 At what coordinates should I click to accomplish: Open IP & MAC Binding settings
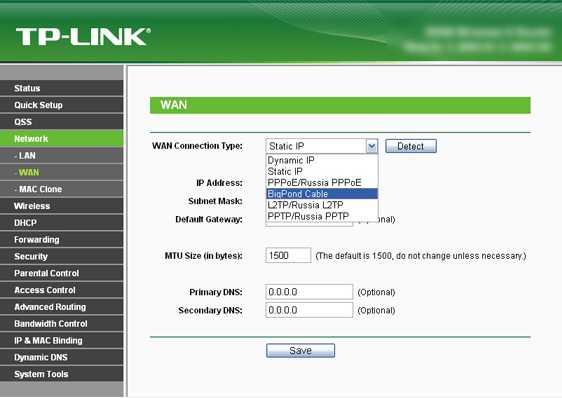(x=61, y=341)
